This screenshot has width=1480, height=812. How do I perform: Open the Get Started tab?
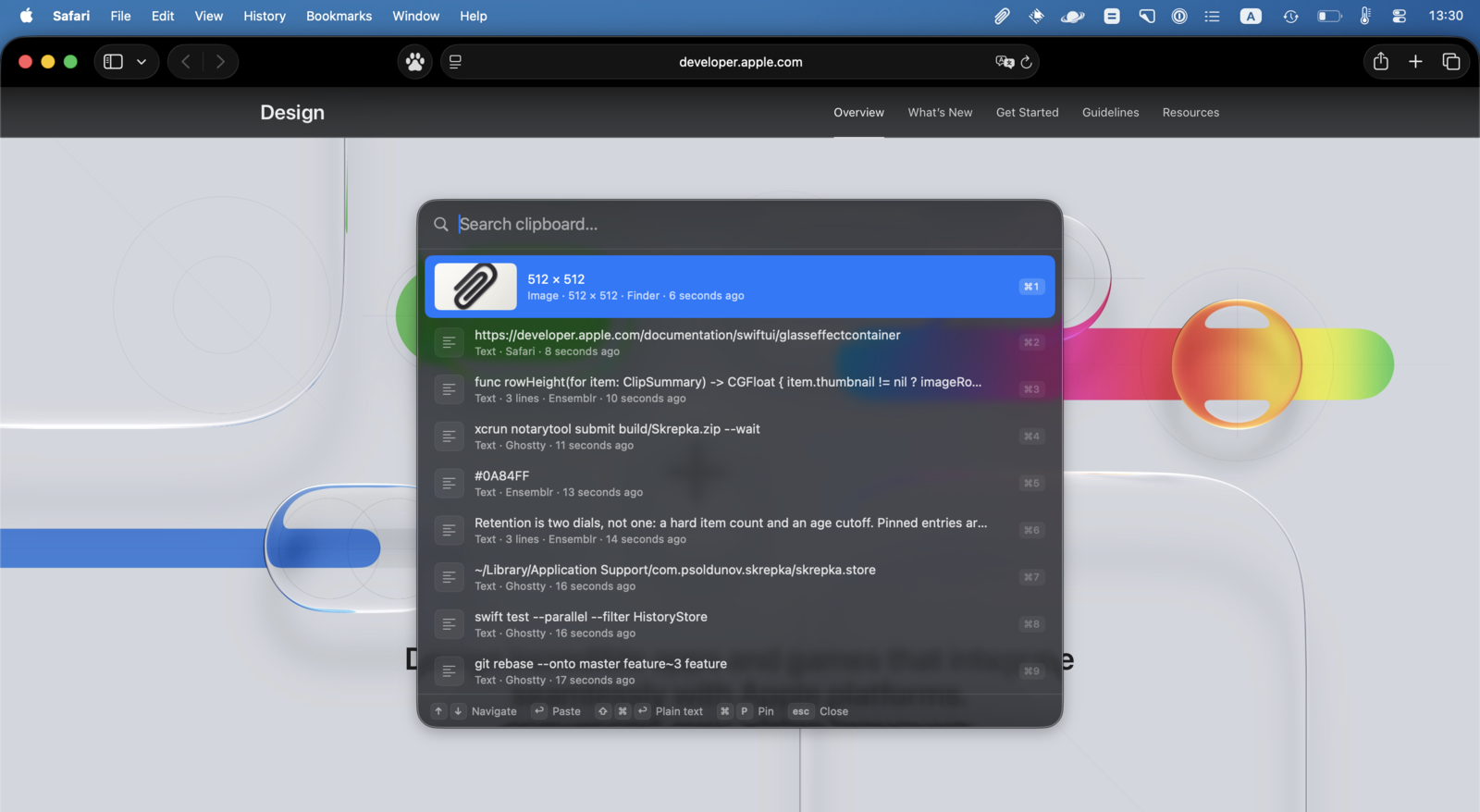click(1027, 112)
